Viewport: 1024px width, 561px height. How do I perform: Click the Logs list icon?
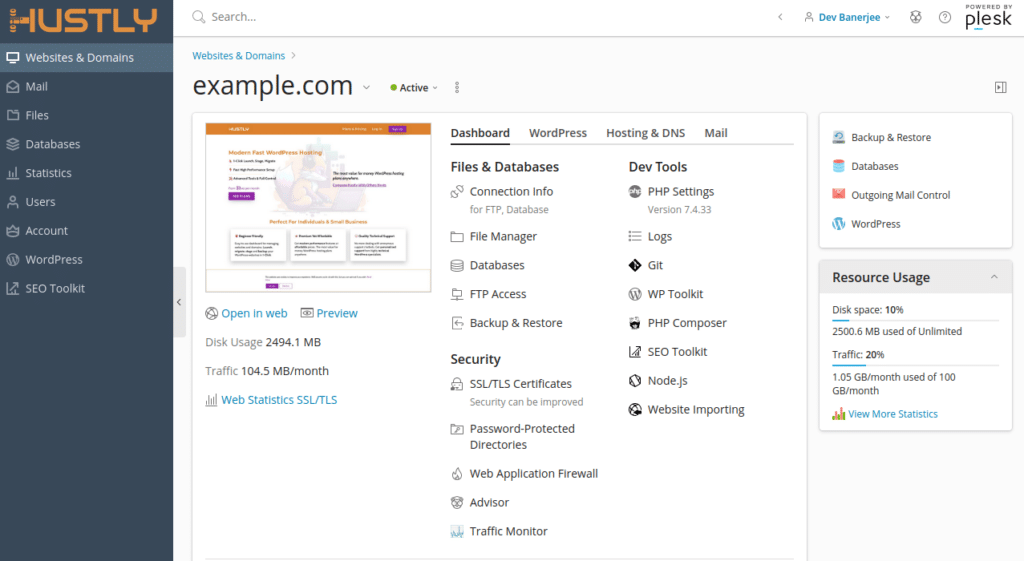(635, 236)
